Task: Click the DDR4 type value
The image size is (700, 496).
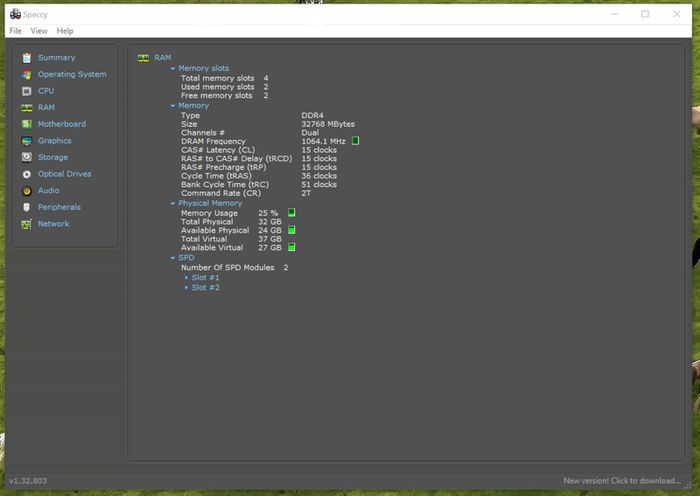Action: click(x=312, y=115)
